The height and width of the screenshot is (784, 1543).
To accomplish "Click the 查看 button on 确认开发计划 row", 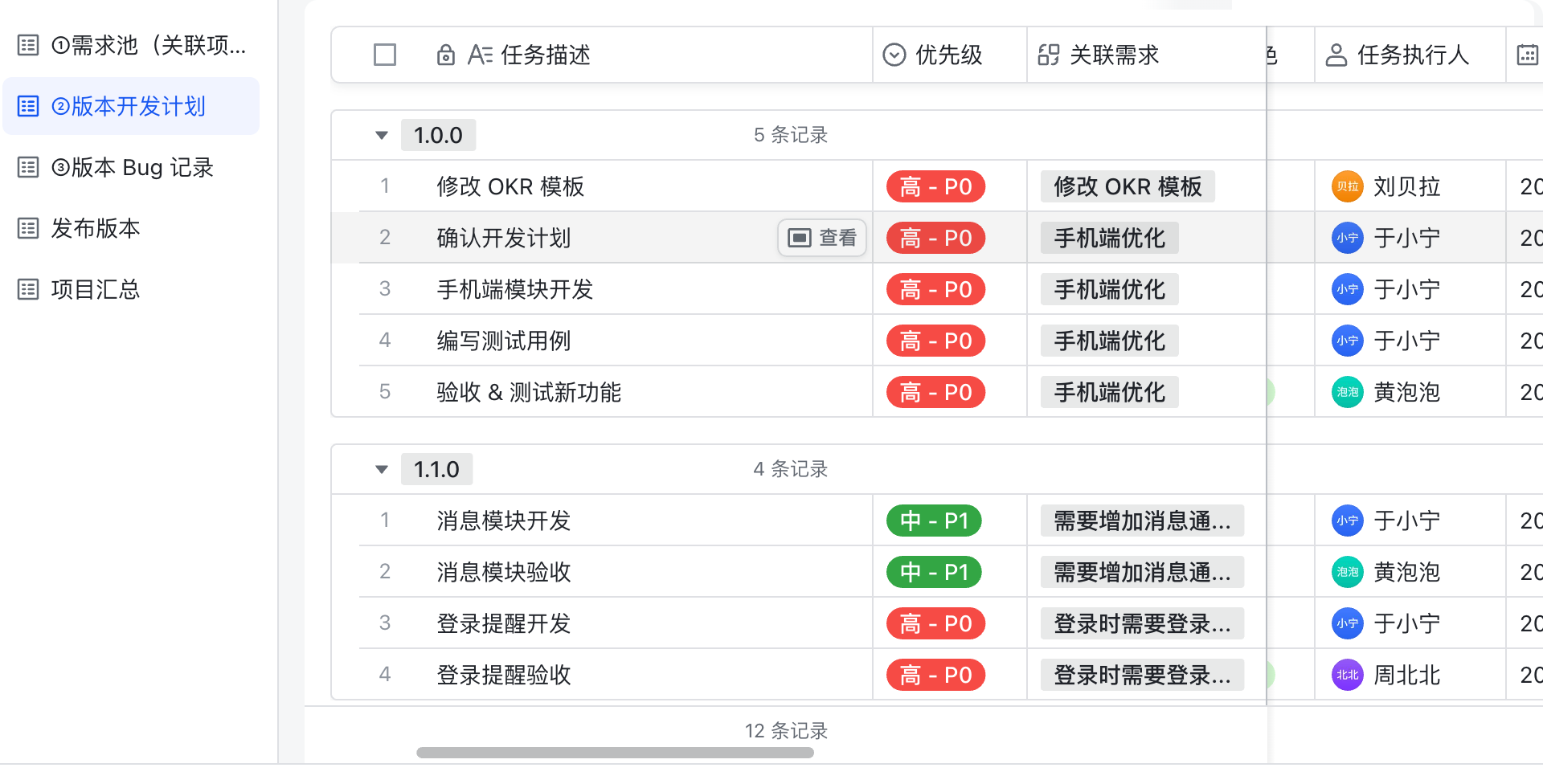I will click(x=821, y=237).
